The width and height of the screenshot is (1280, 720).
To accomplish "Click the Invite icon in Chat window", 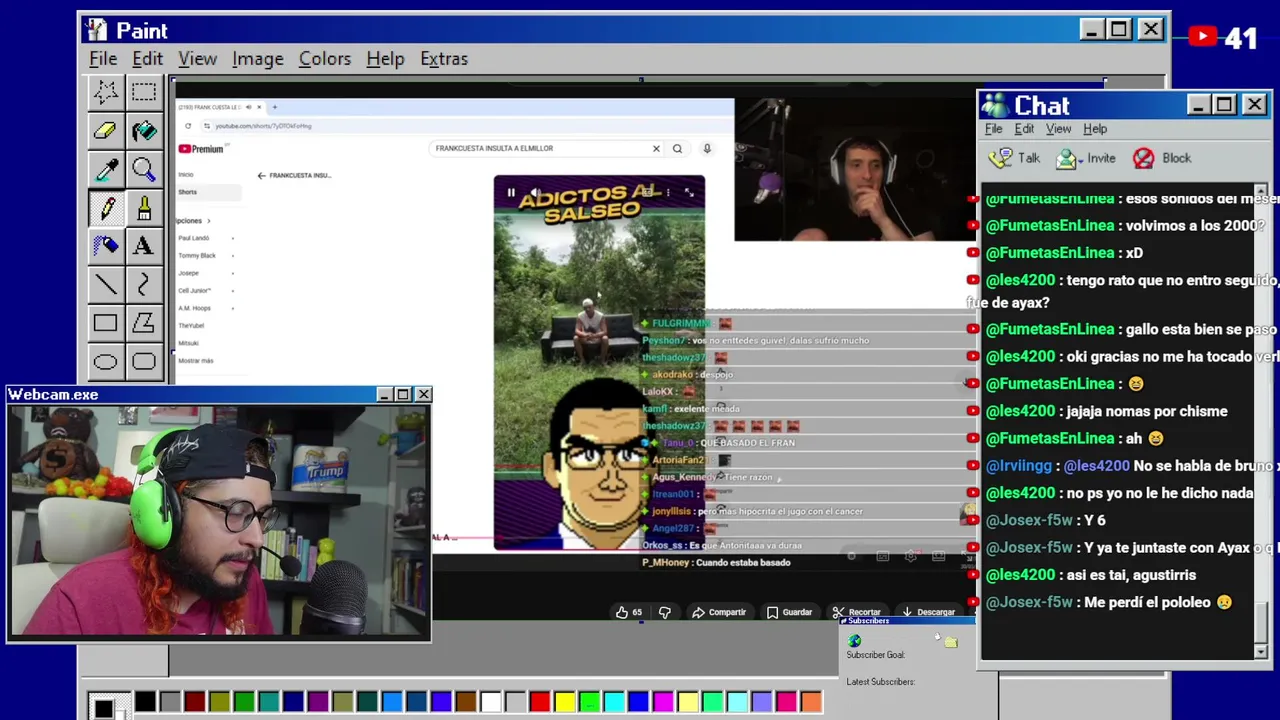I will click(x=1068, y=158).
